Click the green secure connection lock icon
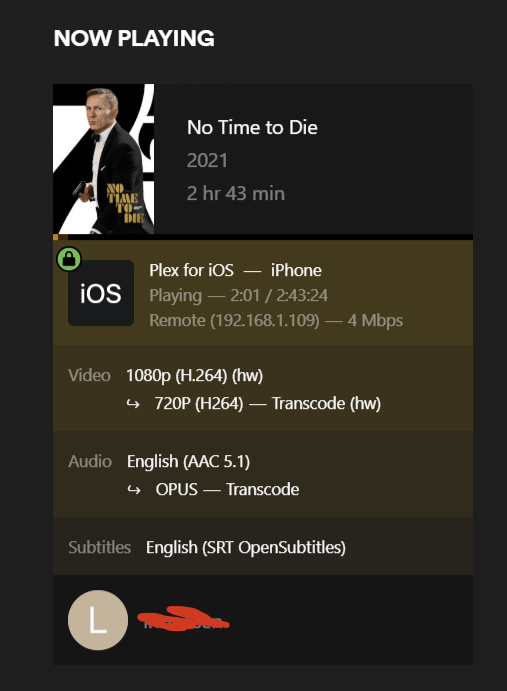The image size is (507, 691). click(x=69, y=259)
